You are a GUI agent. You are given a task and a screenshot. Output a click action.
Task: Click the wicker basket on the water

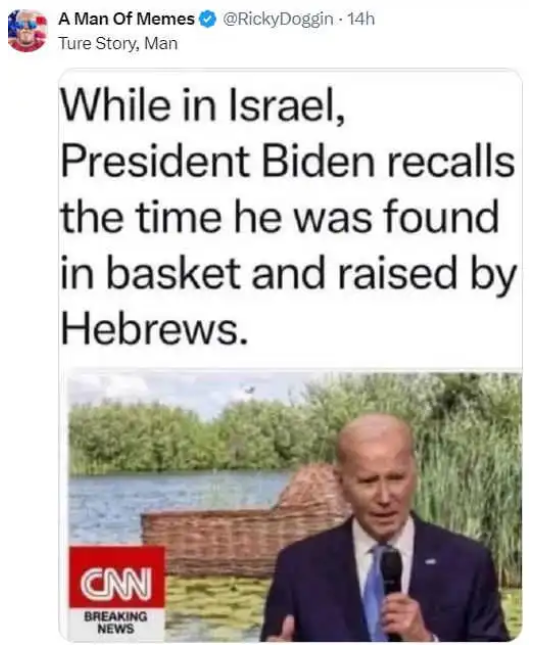tap(246, 525)
